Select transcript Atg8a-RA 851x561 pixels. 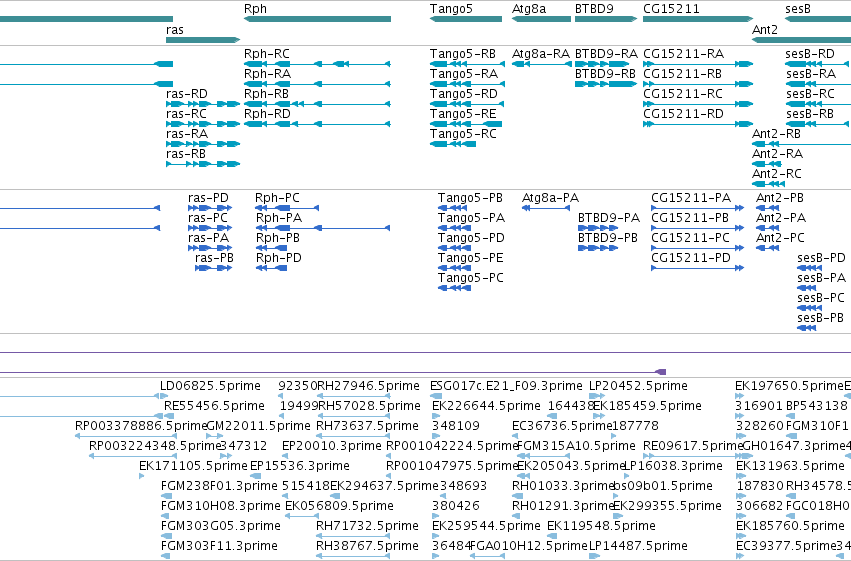(x=541, y=54)
